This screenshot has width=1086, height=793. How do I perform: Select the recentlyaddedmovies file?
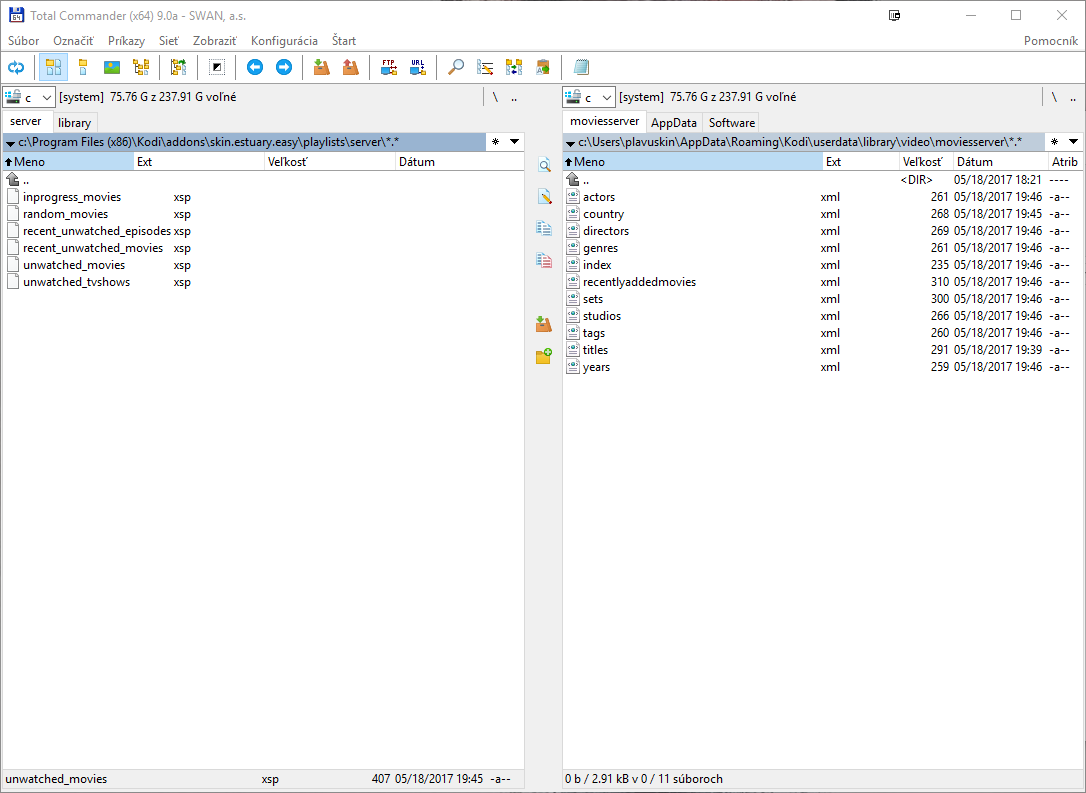[639, 282]
